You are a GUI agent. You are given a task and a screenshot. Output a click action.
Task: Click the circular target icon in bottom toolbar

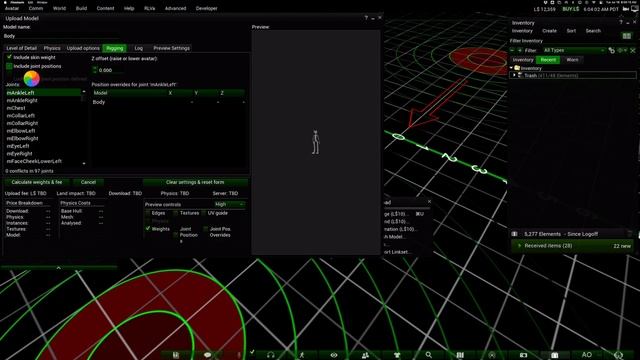(x=492, y=355)
